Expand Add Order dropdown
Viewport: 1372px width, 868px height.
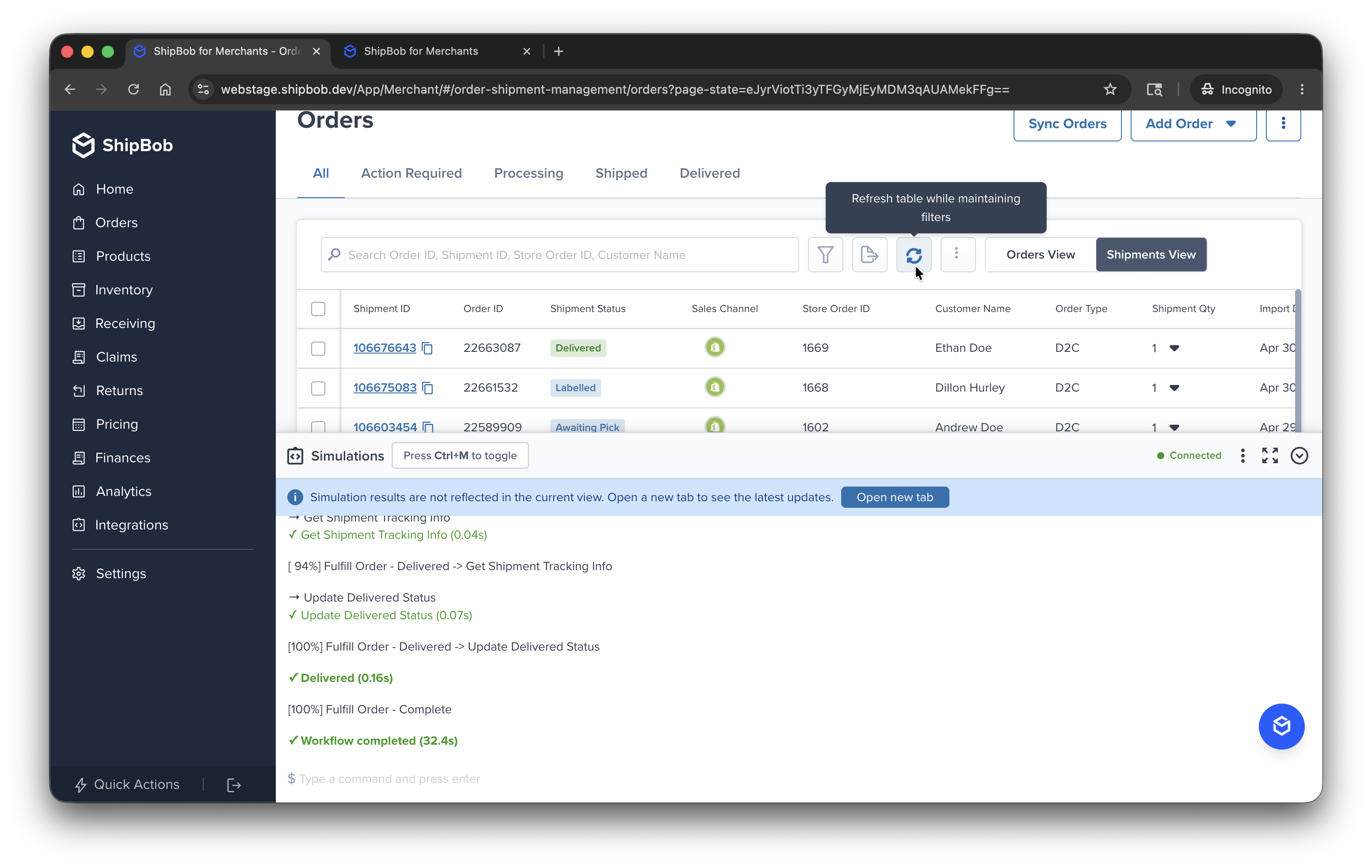pos(1231,124)
